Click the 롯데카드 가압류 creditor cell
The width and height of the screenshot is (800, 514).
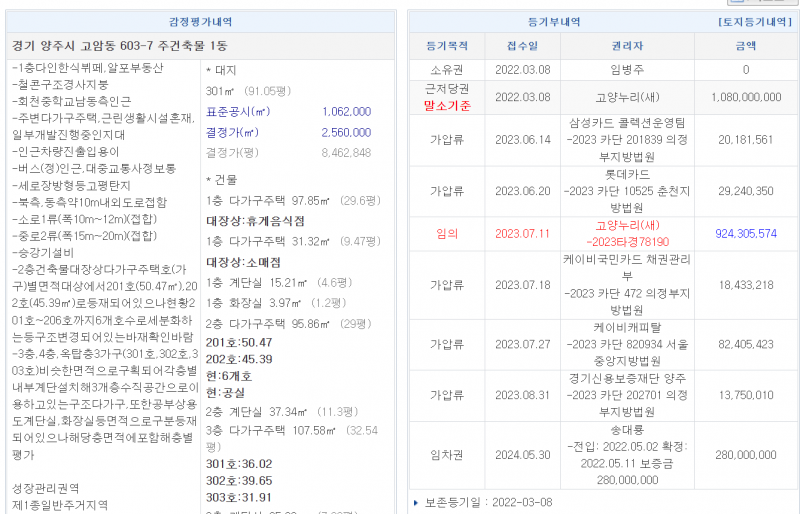point(627,190)
